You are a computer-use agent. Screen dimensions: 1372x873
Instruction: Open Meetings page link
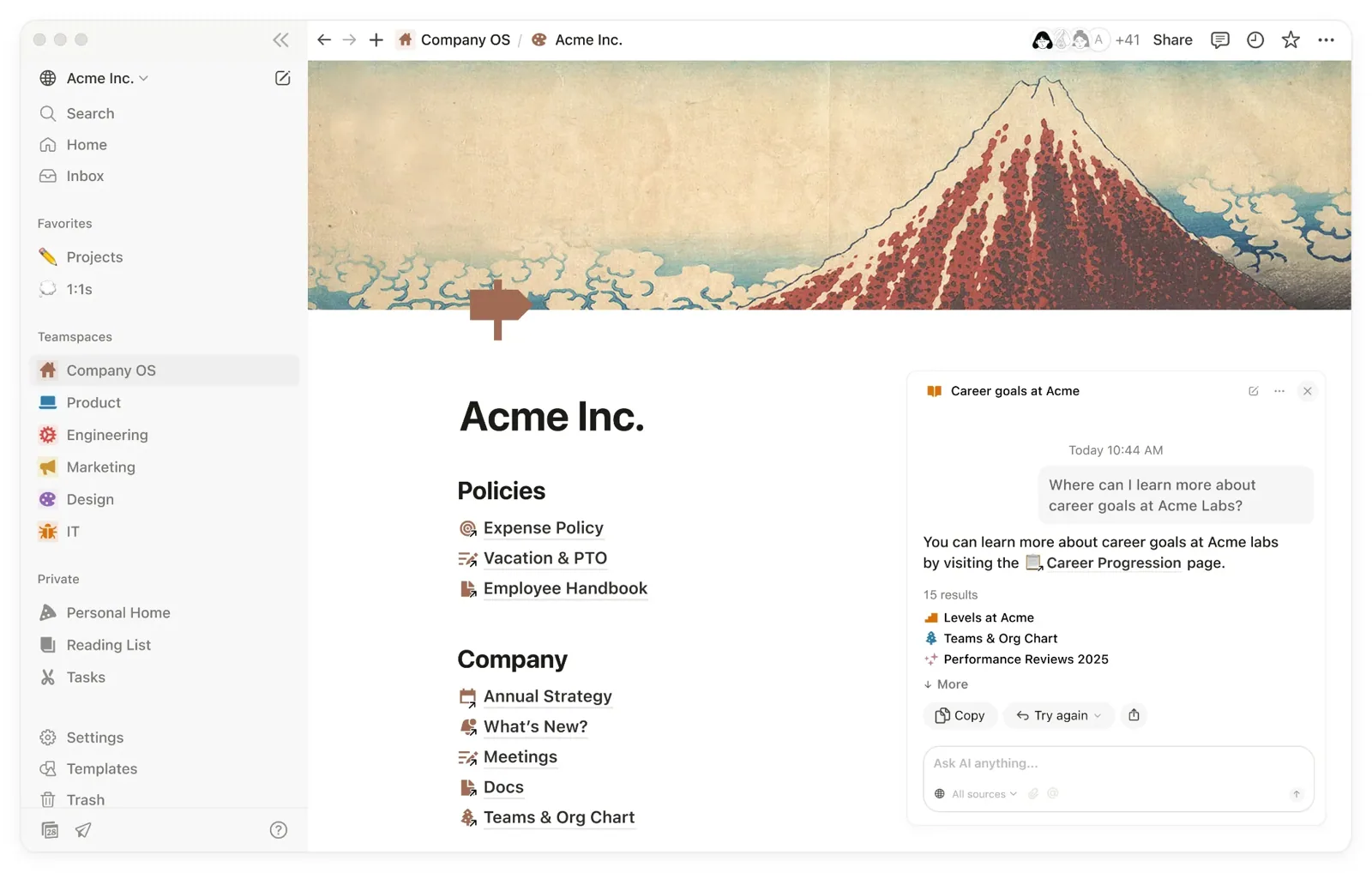click(508, 756)
